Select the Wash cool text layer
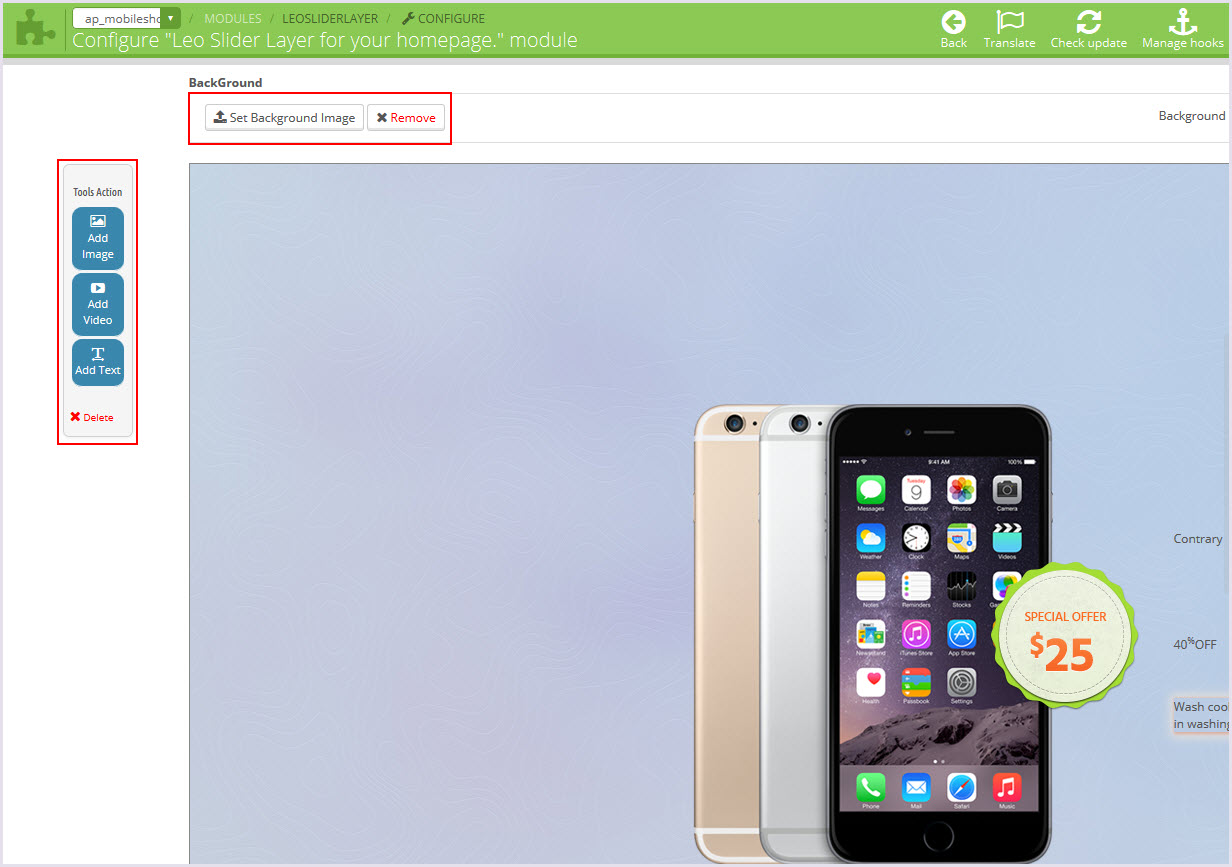The width and height of the screenshot is (1232, 867). 1201,715
